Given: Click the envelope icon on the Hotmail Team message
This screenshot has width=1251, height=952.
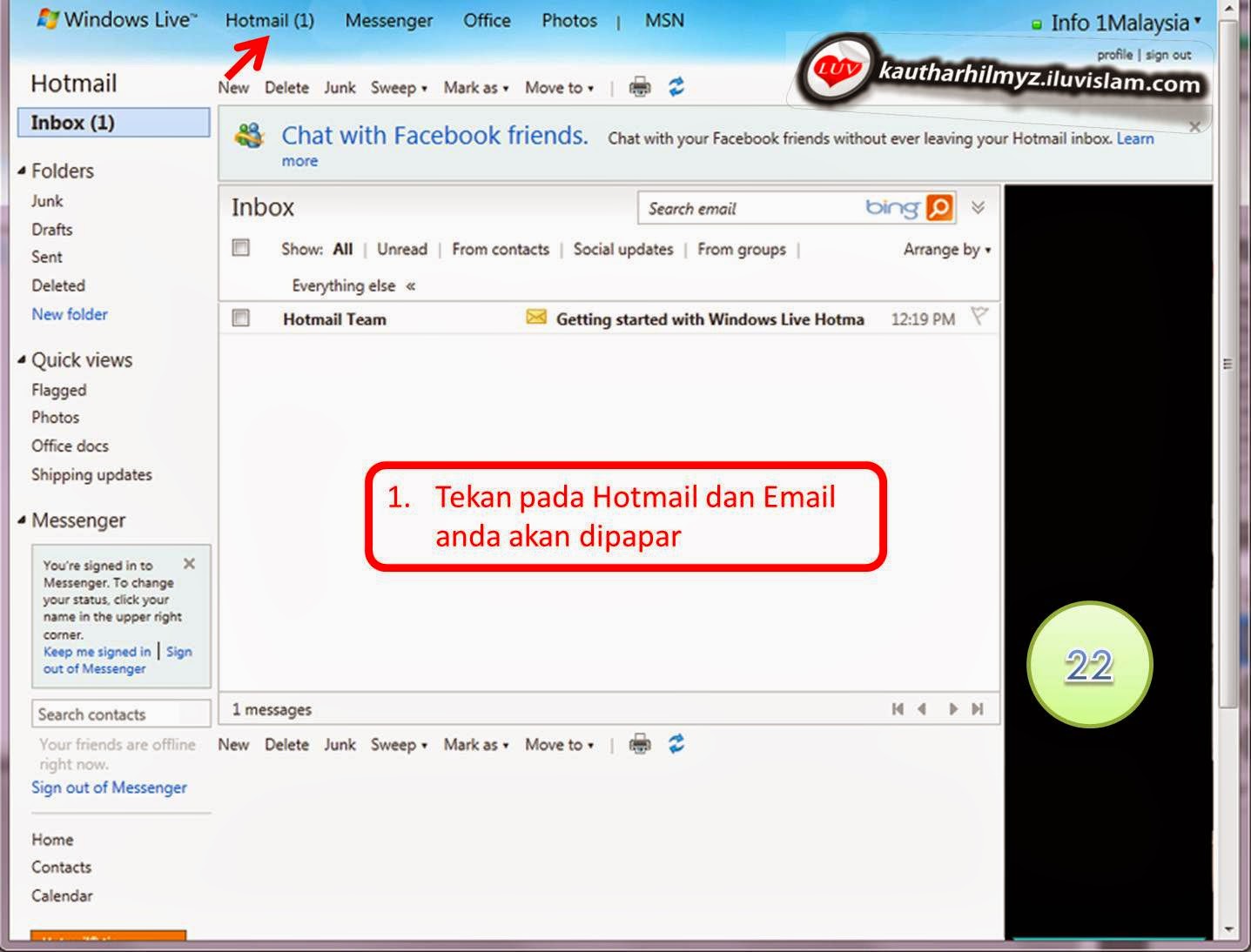Looking at the screenshot, I should (x=535, y=318).
